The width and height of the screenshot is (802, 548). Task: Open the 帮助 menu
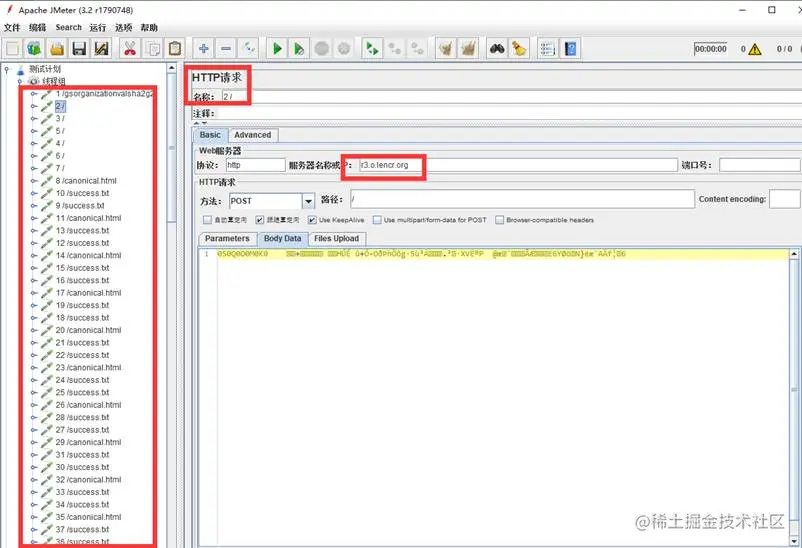pos(149,28)
